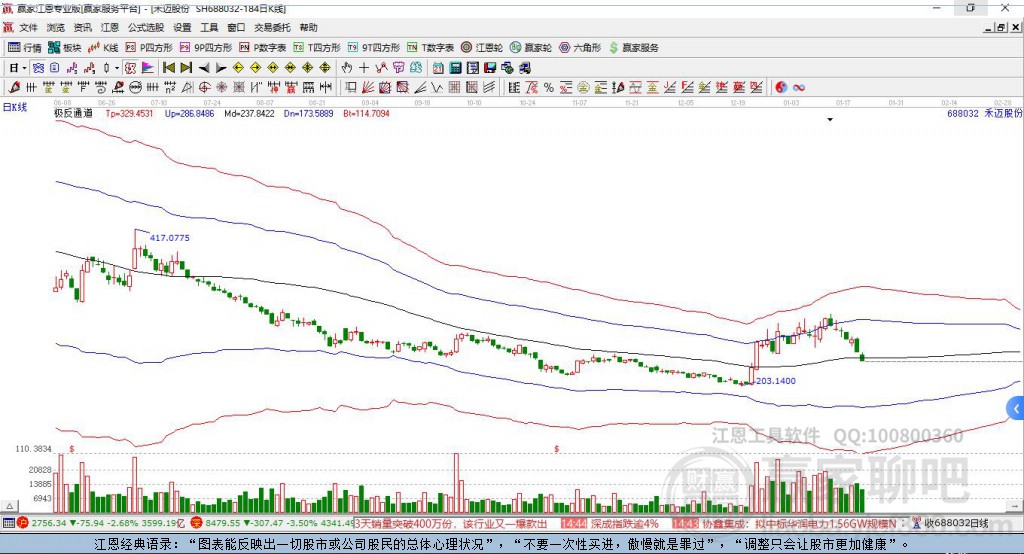Click the Md=237.8422 value
Screen dimensions: 1024x554
click(x=249, y=113)
